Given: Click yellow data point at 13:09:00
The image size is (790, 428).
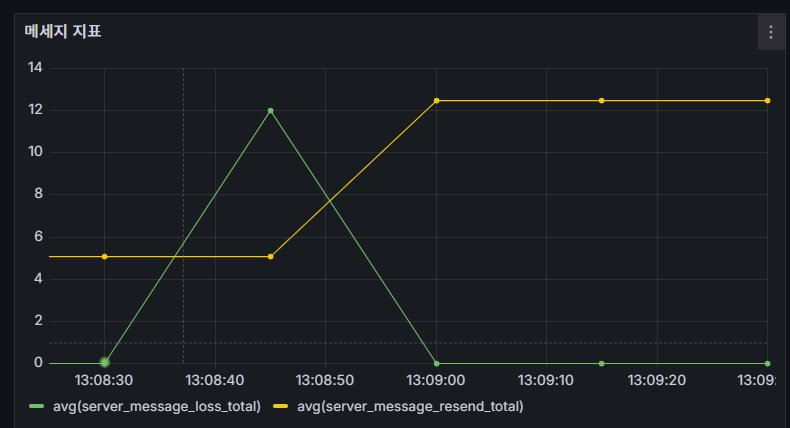Looking at the screenshot, I should point(436,101).
